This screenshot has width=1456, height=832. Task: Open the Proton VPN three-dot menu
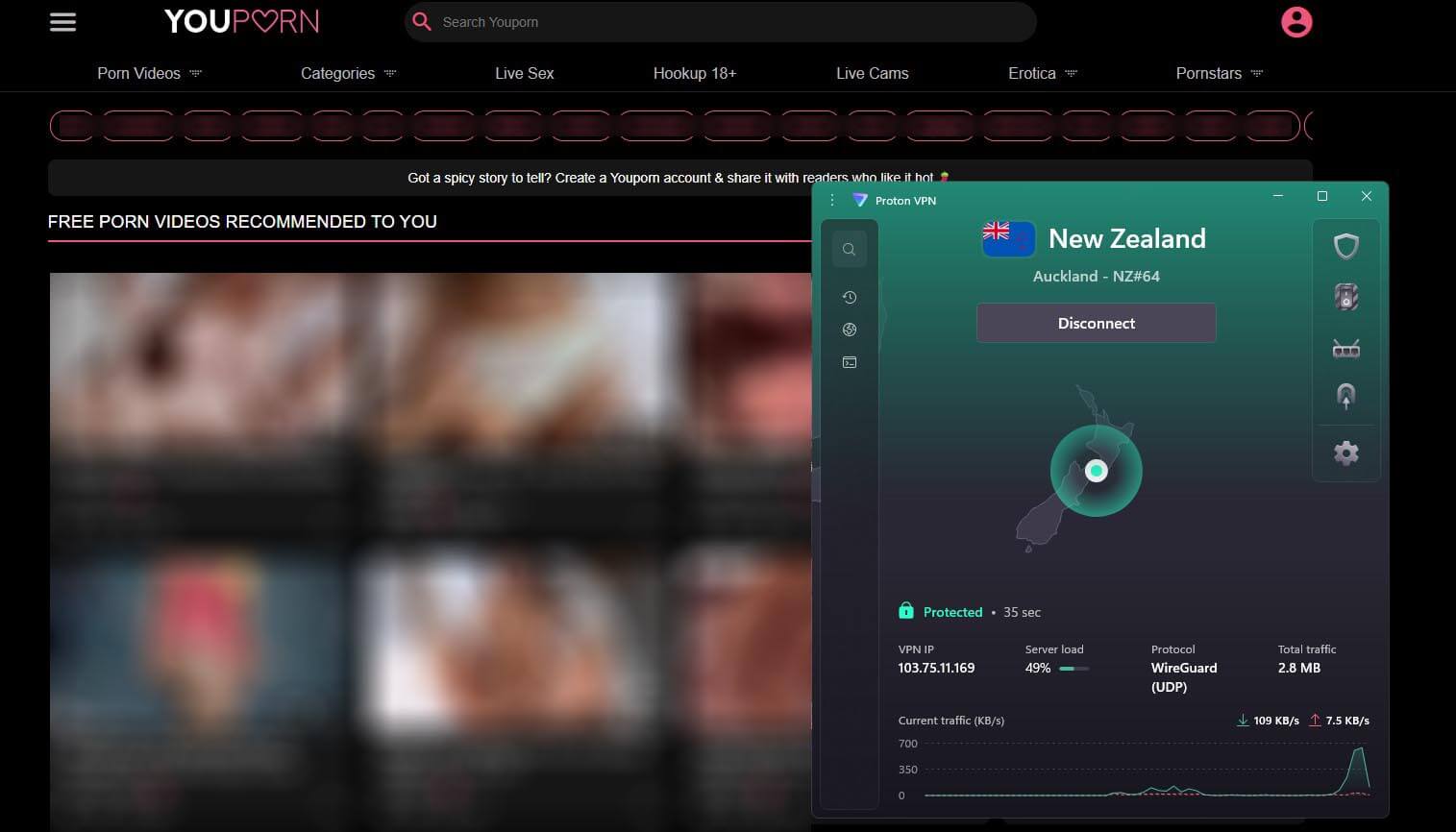pyautogui.click(x=832, y=200)
